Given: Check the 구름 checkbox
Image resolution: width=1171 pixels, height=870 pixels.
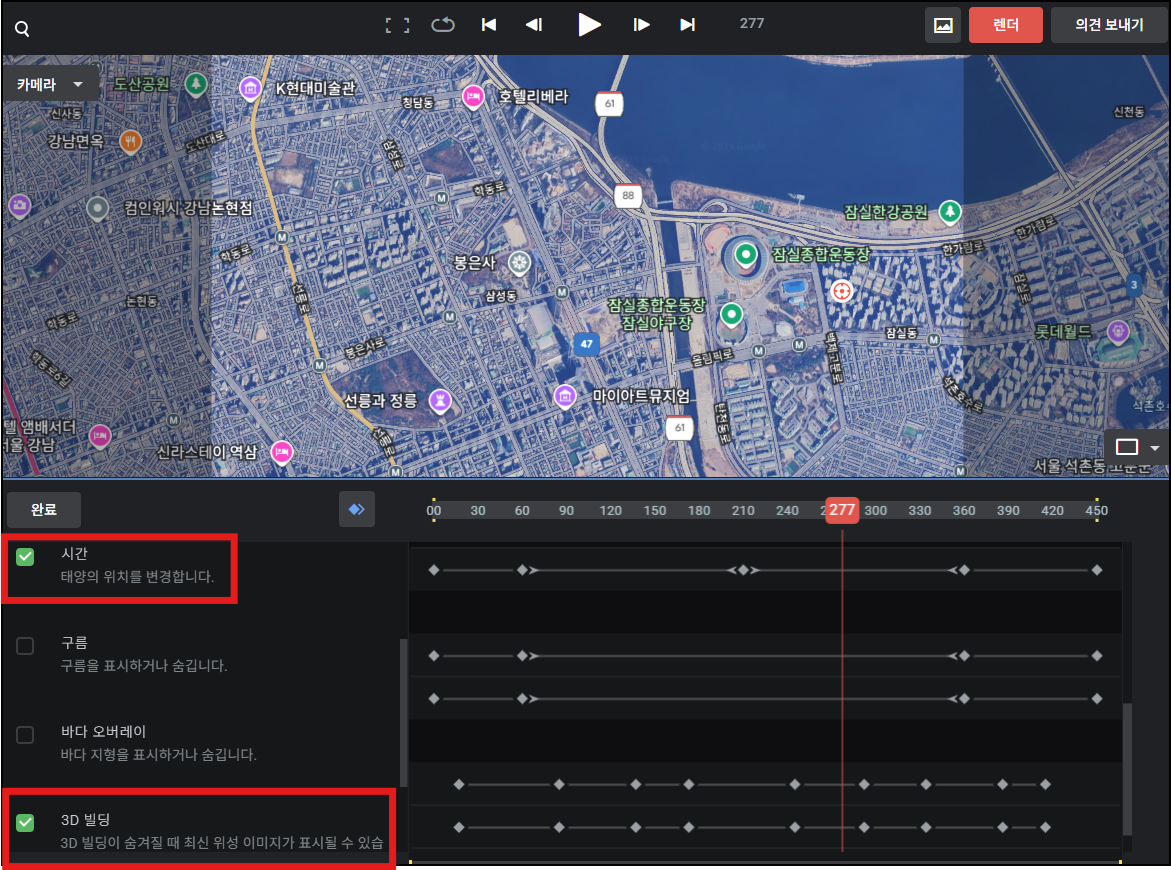Looking at the screenshot, I should tap(25, 645).
